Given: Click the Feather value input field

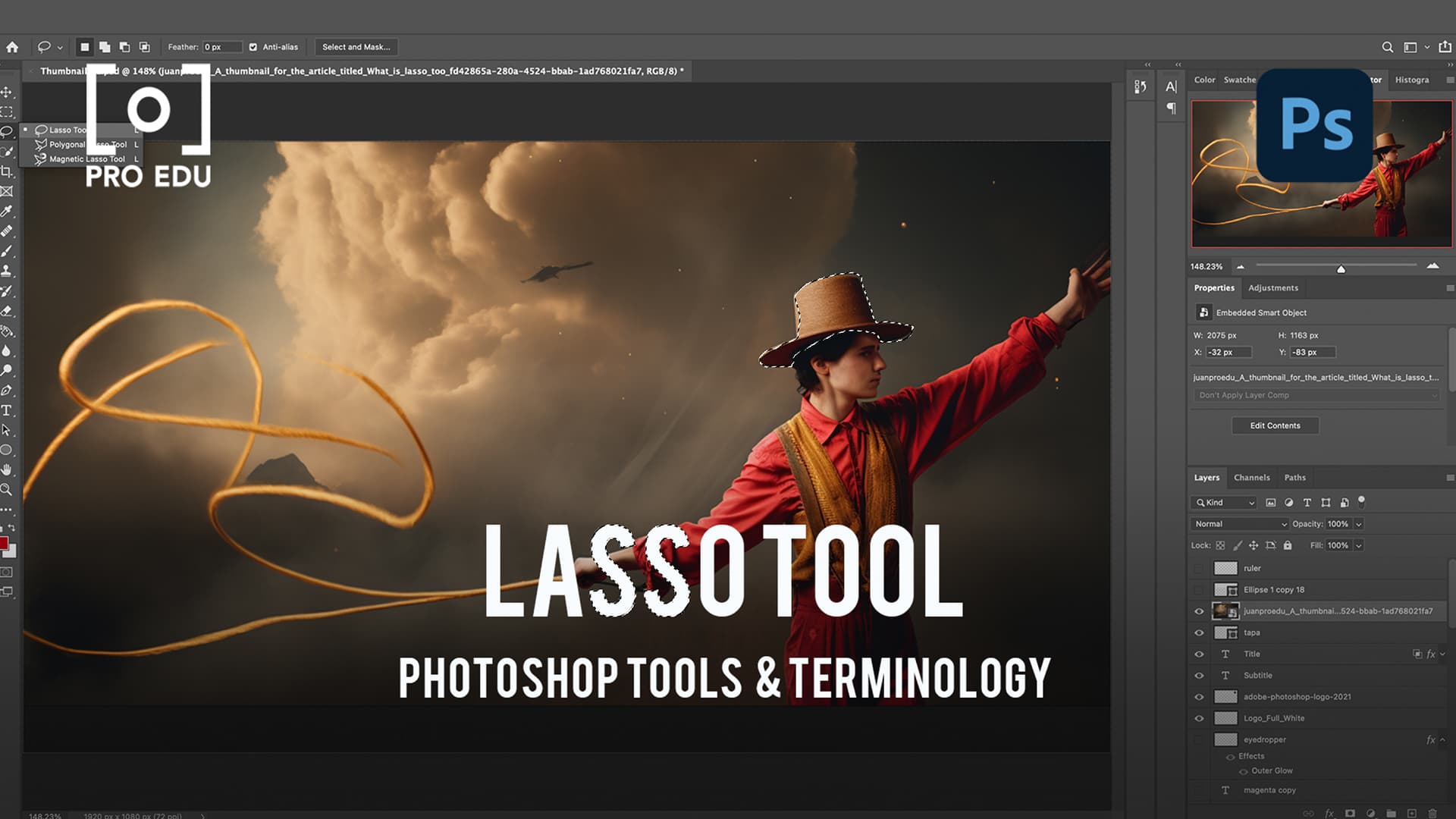Looking at the screenshot, I should pyautogui.click(x=222, y=46).
